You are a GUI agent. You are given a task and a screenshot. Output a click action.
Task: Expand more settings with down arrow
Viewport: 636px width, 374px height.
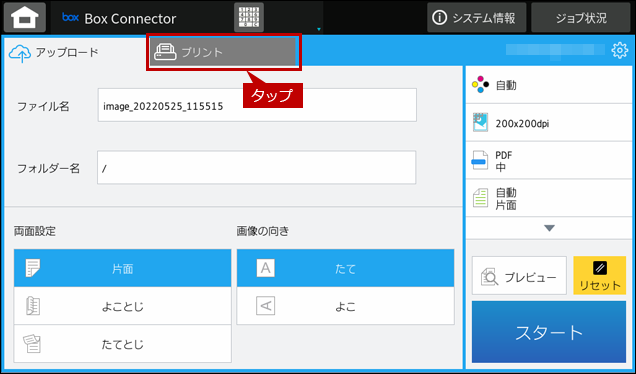tap(549, 228)
